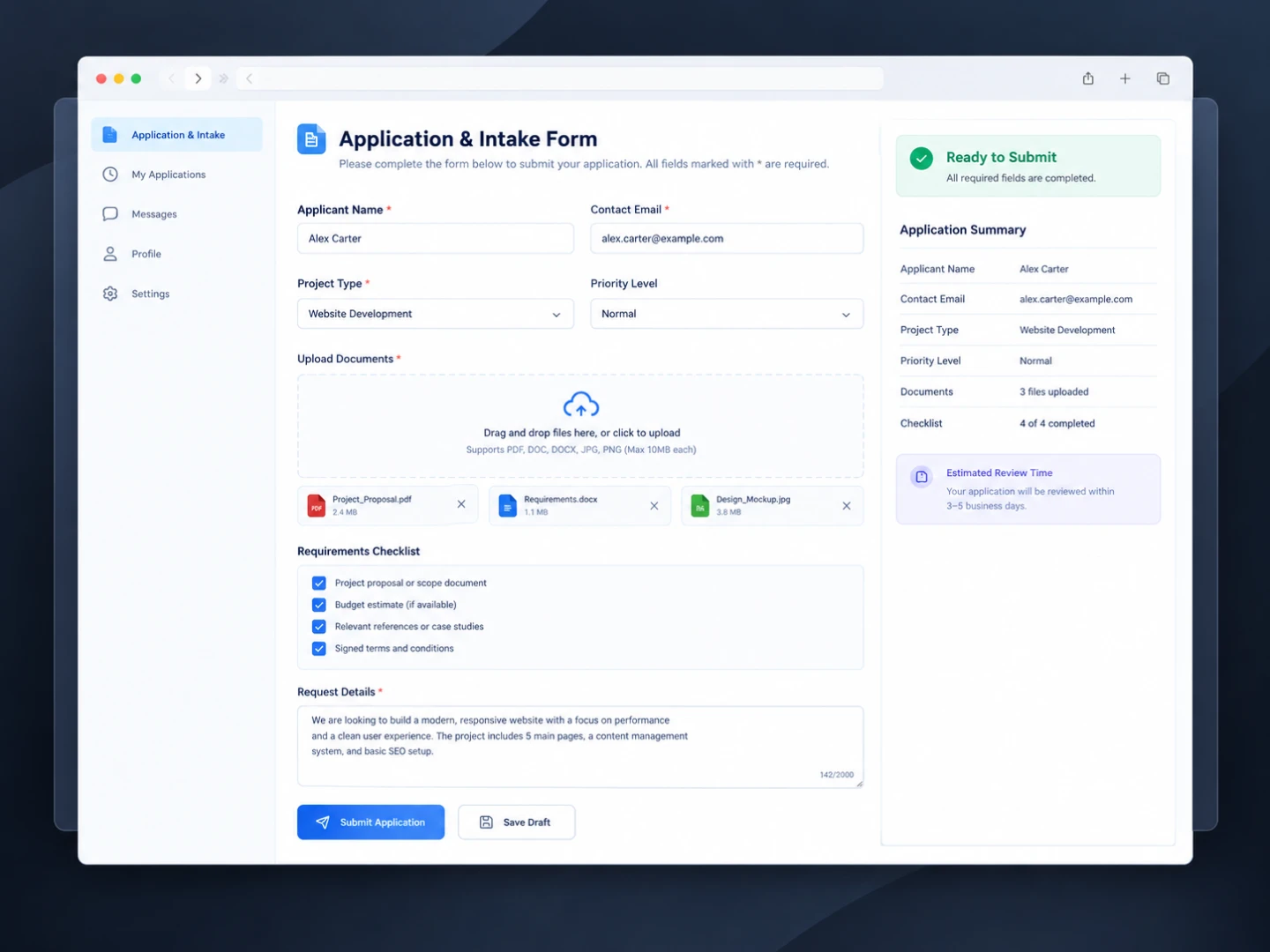Click the My Applications clock icon
This screenshot has width=1270, height=952.
pos(110,175)
